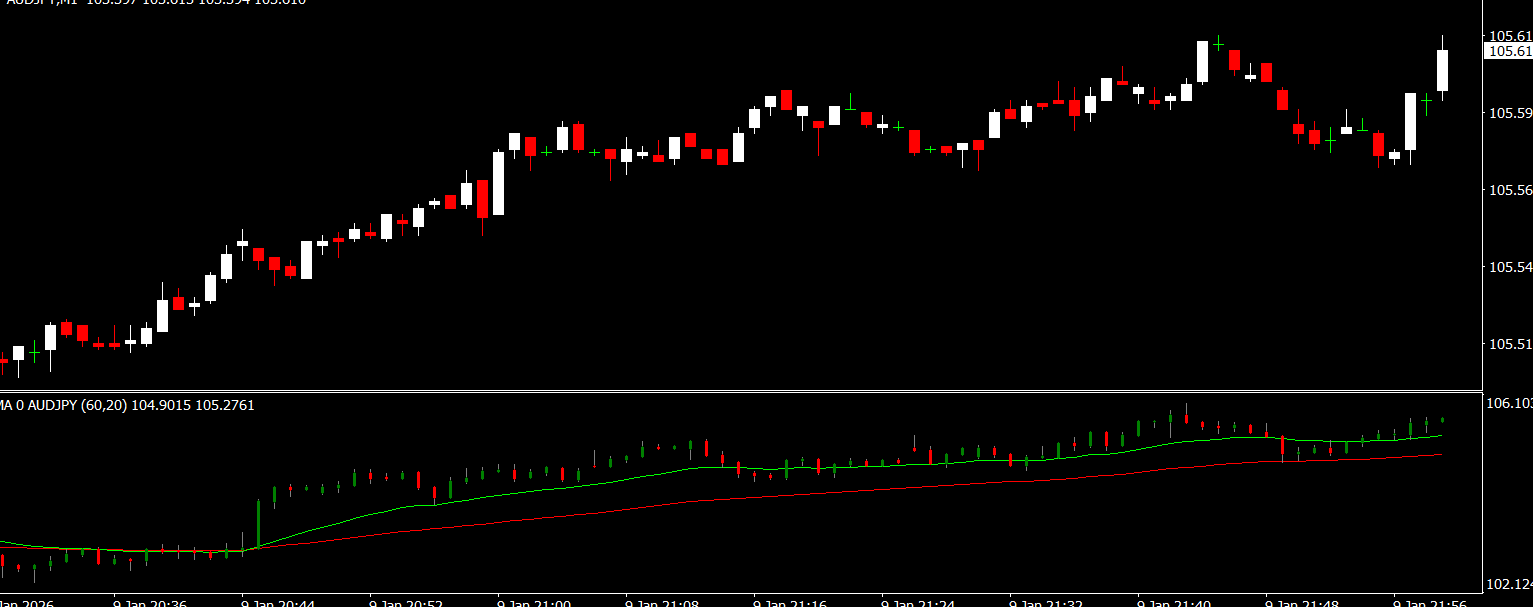The width and height of the screenshot is (1533, 607).
Task: Click the 102.124 indicator scale value
Action: pyautogui.click(x=1509, y=583)
